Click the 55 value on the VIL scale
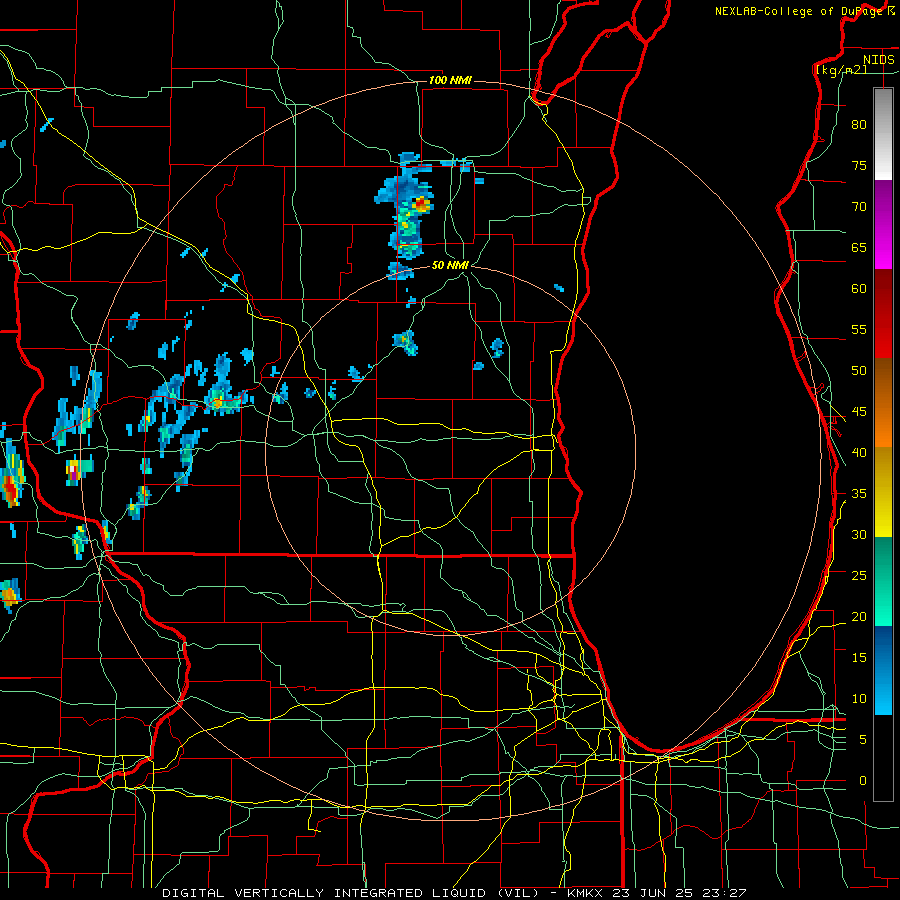900x900 pixels. pyautogui.click(x=859, y=329)
